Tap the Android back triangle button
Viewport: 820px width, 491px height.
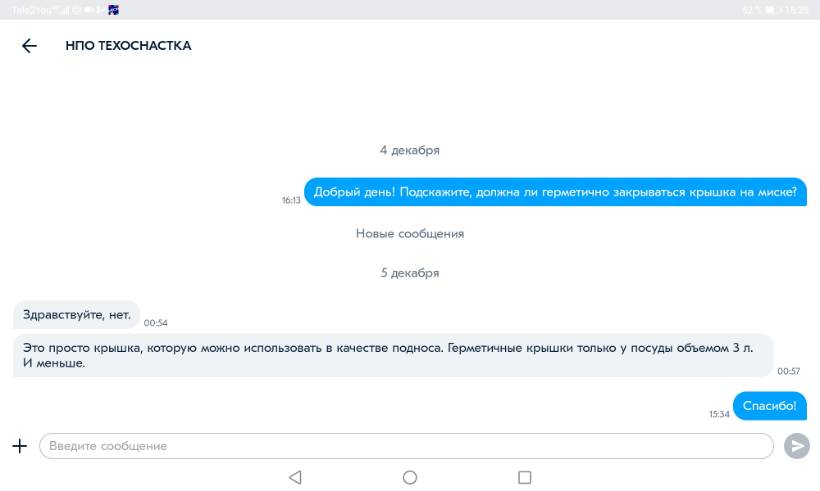295,478
